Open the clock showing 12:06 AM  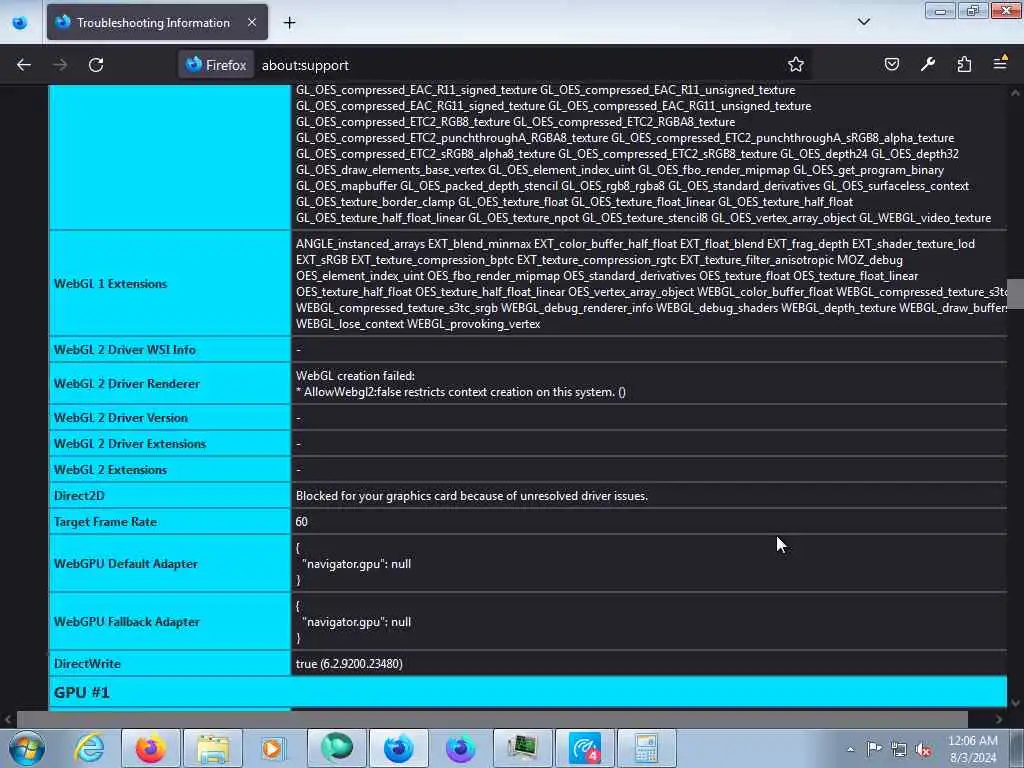pyautogui.click(x=972, y=748)
